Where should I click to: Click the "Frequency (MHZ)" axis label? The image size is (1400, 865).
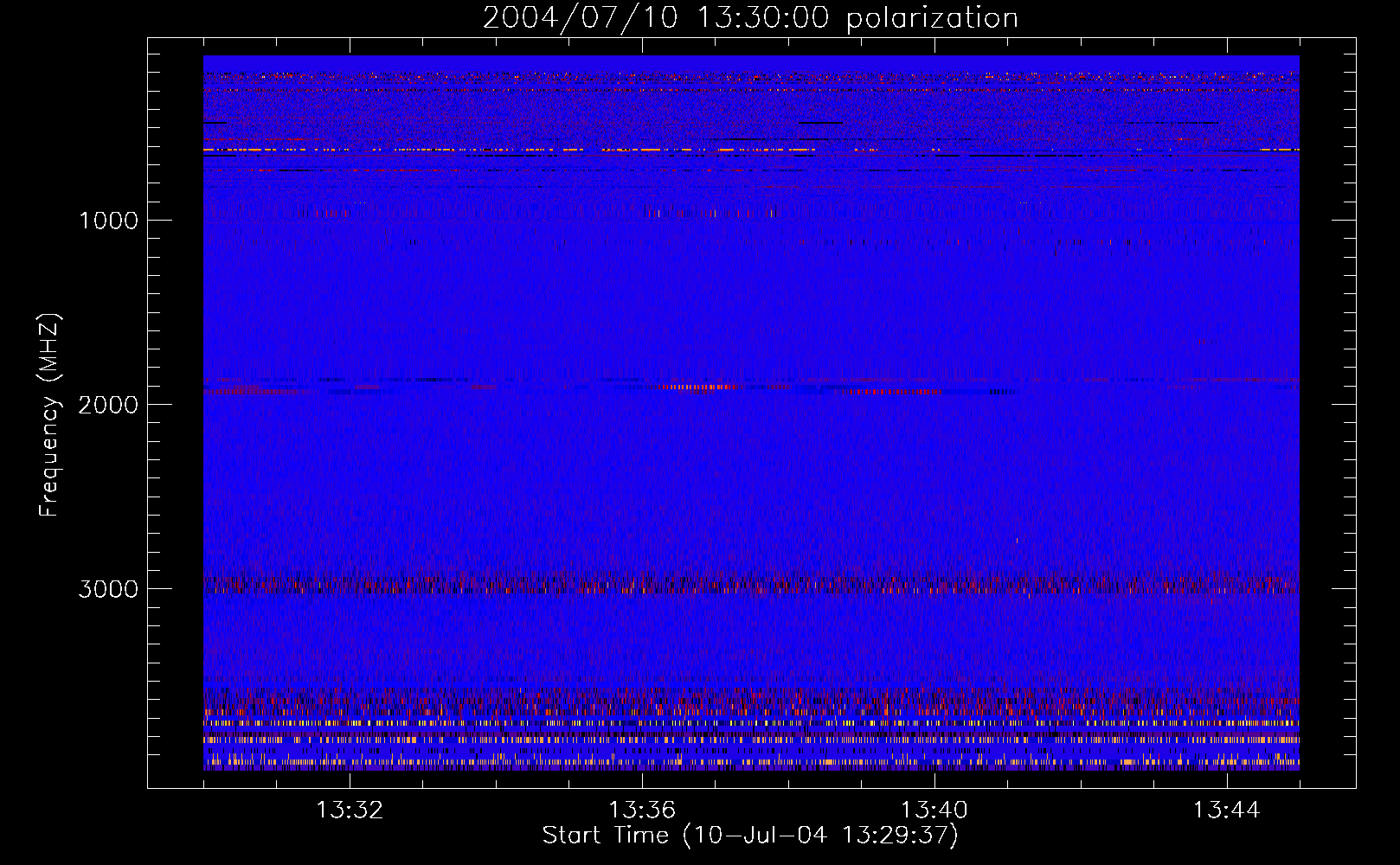point(49,415)
